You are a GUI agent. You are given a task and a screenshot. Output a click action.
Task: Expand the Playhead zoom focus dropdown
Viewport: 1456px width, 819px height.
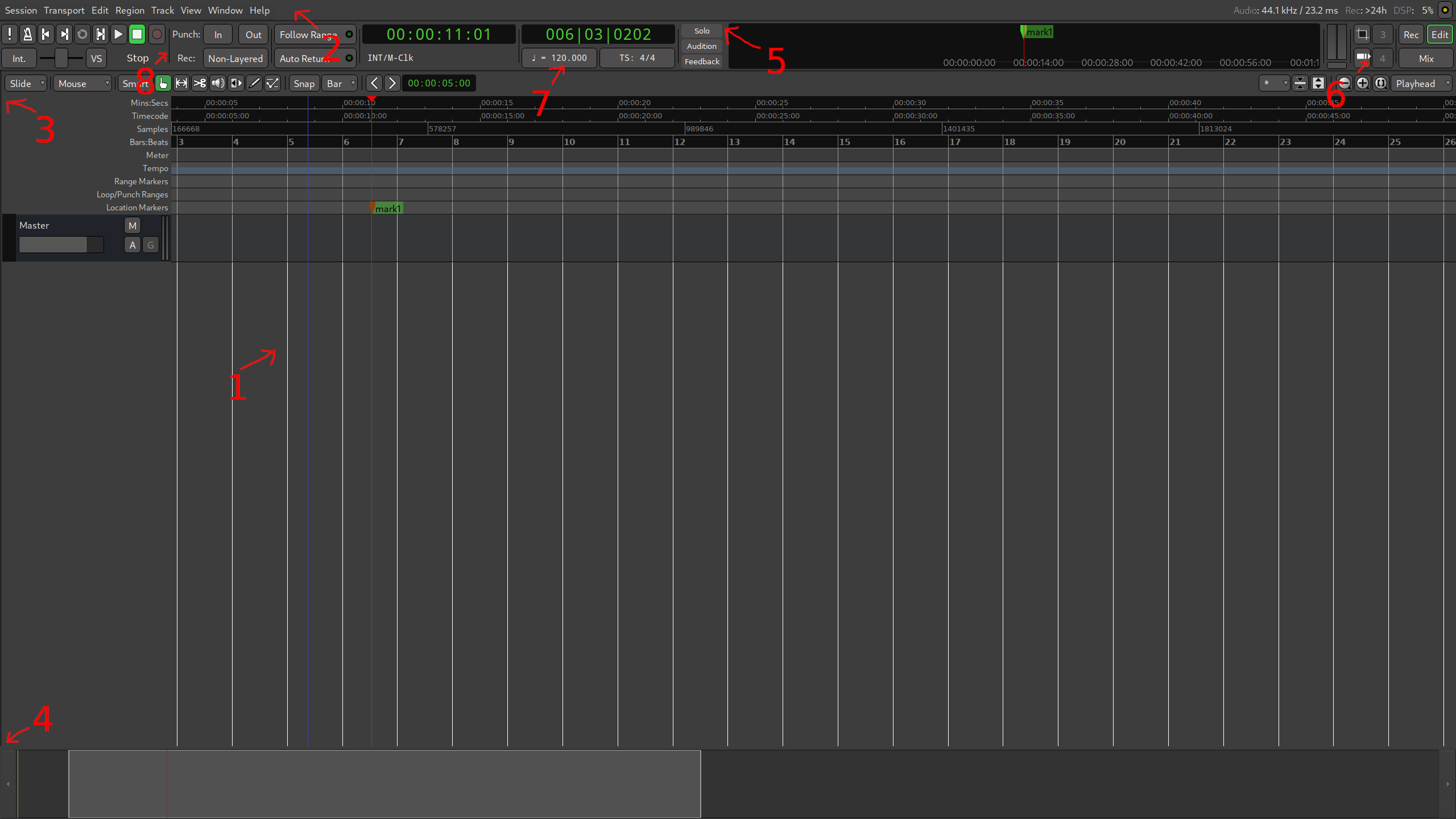(1420, 84)
